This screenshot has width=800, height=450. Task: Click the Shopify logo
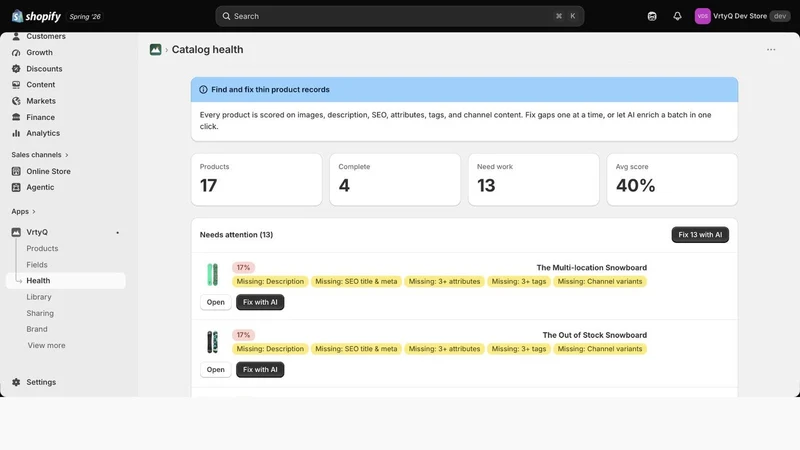pos(36,16)
